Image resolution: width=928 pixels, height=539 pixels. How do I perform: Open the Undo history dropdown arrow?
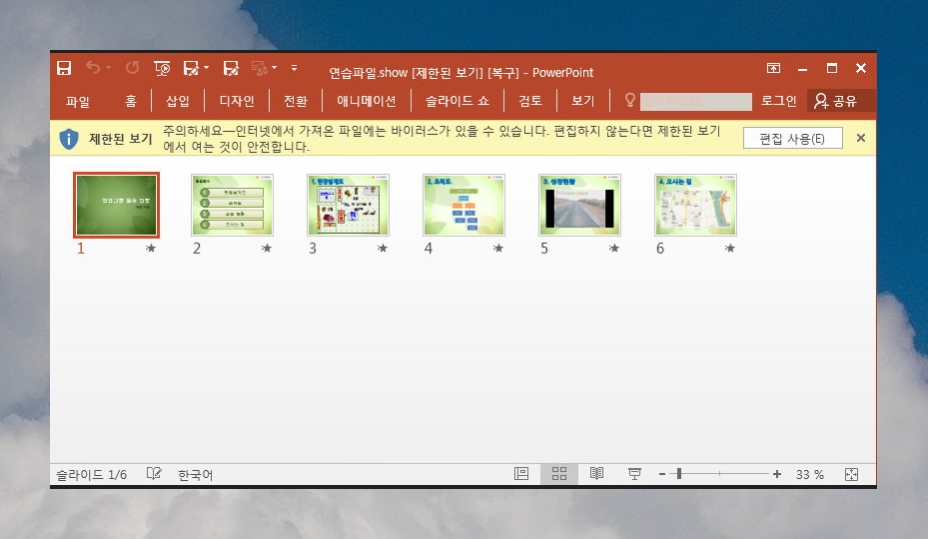(x=108, y=68)
